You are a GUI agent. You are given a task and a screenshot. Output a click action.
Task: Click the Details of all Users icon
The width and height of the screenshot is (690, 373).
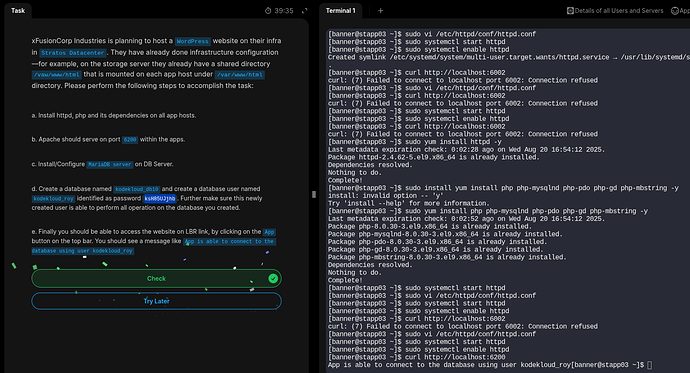click(570, 11)
